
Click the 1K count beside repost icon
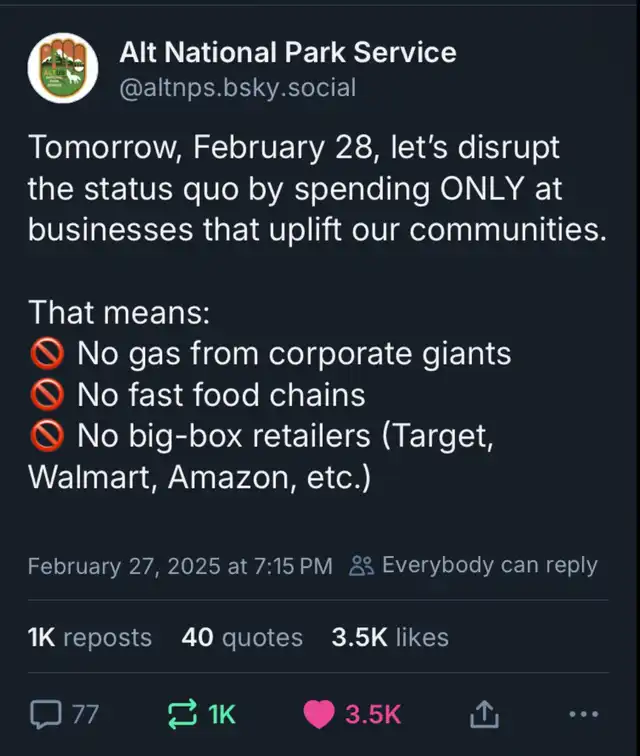point(222,714)
